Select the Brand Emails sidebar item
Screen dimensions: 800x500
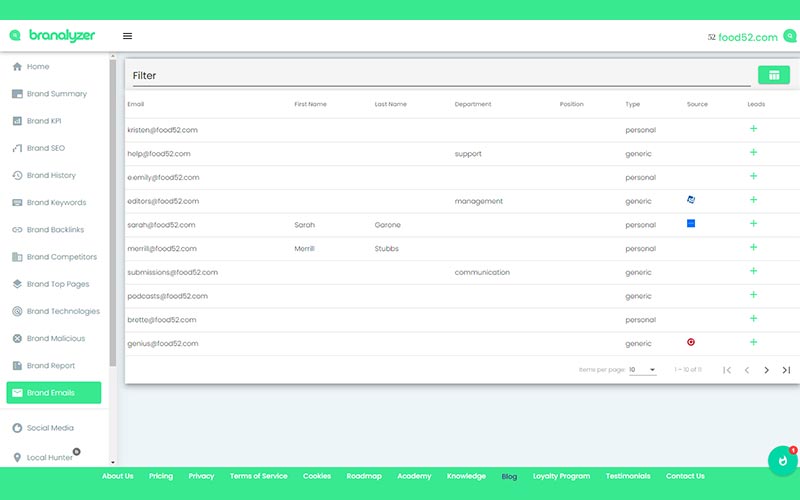tap(54, 393)
